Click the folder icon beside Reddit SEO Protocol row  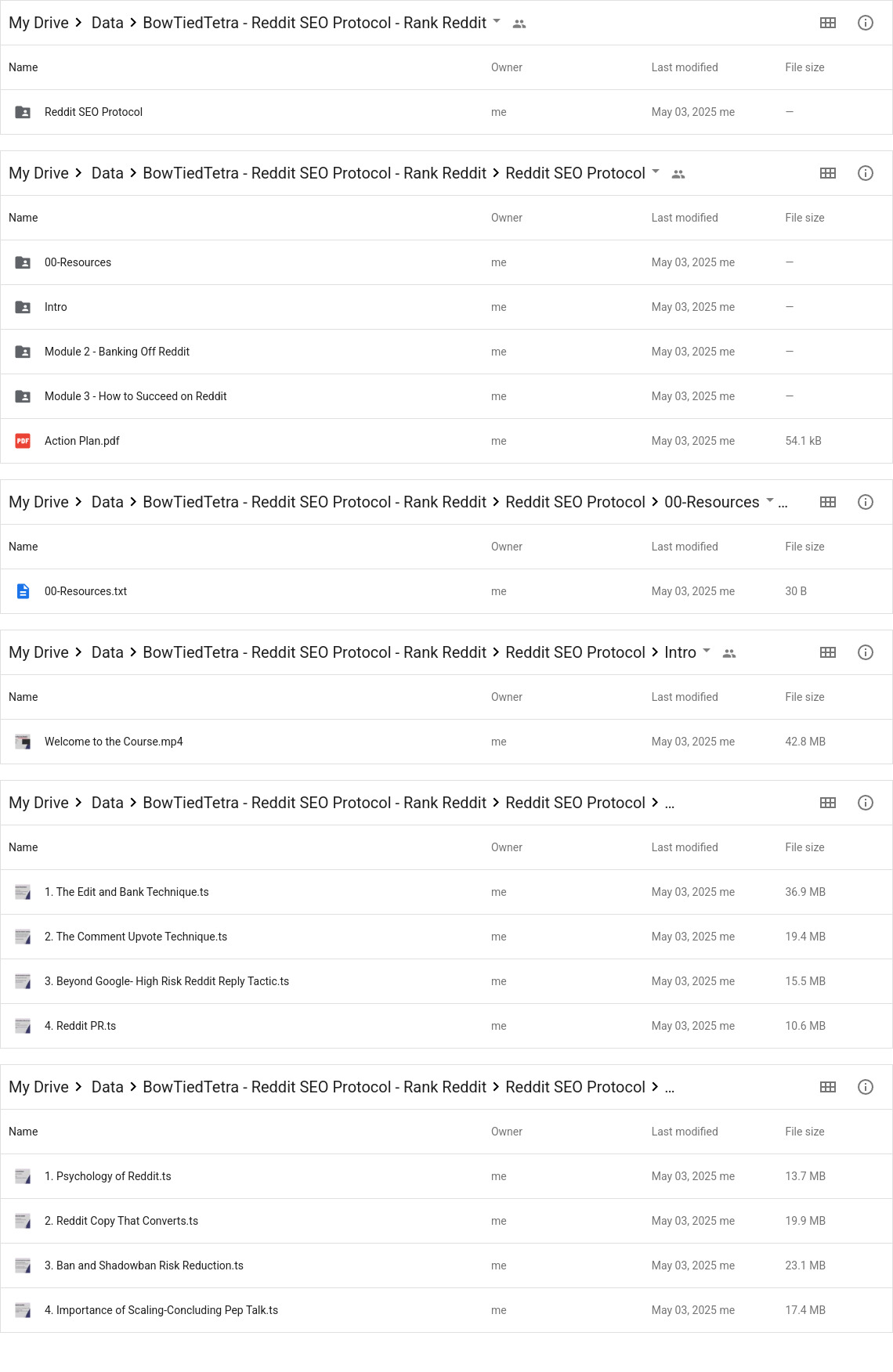[23, 112]
